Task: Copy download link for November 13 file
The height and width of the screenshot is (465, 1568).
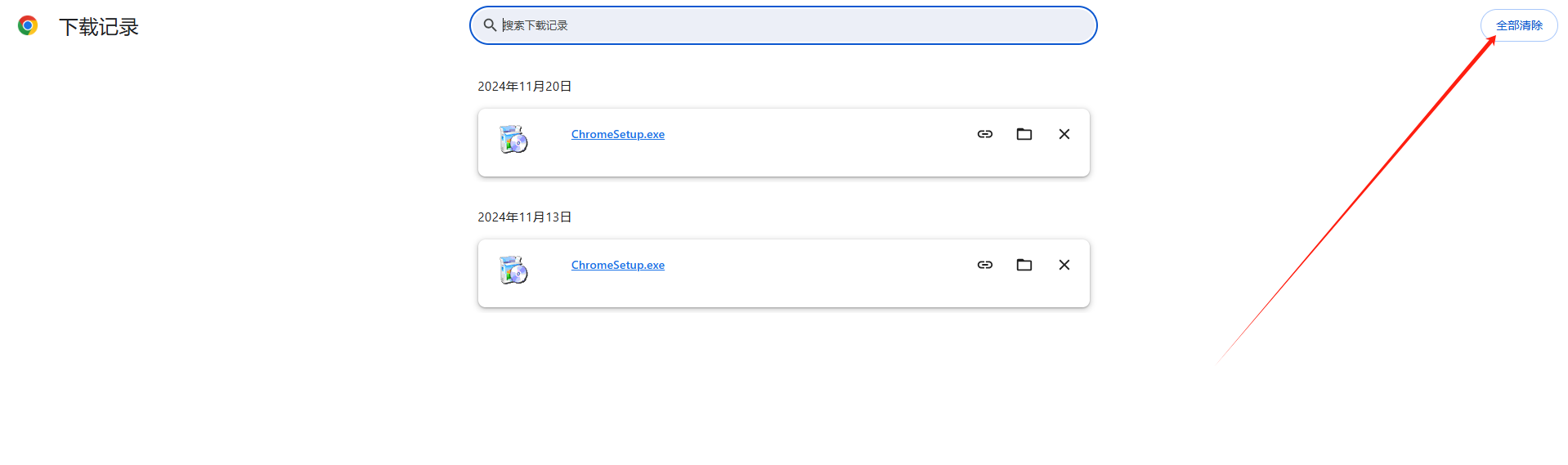Action: click(x=985, y=265)
